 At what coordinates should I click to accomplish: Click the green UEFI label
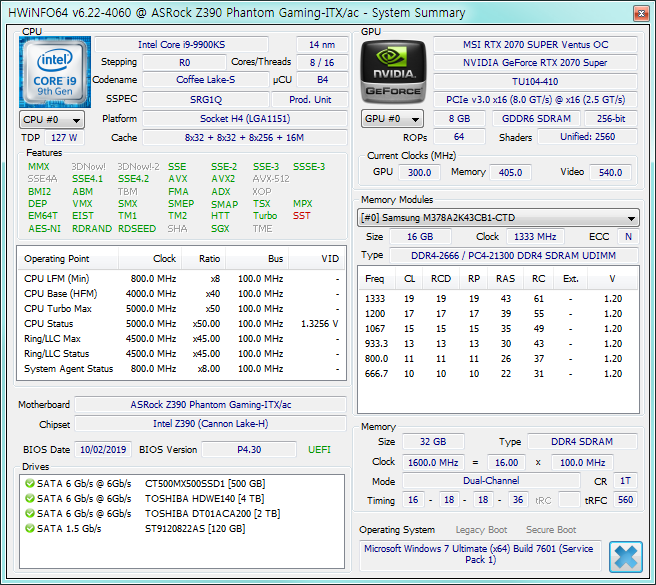tap(319, 450)
